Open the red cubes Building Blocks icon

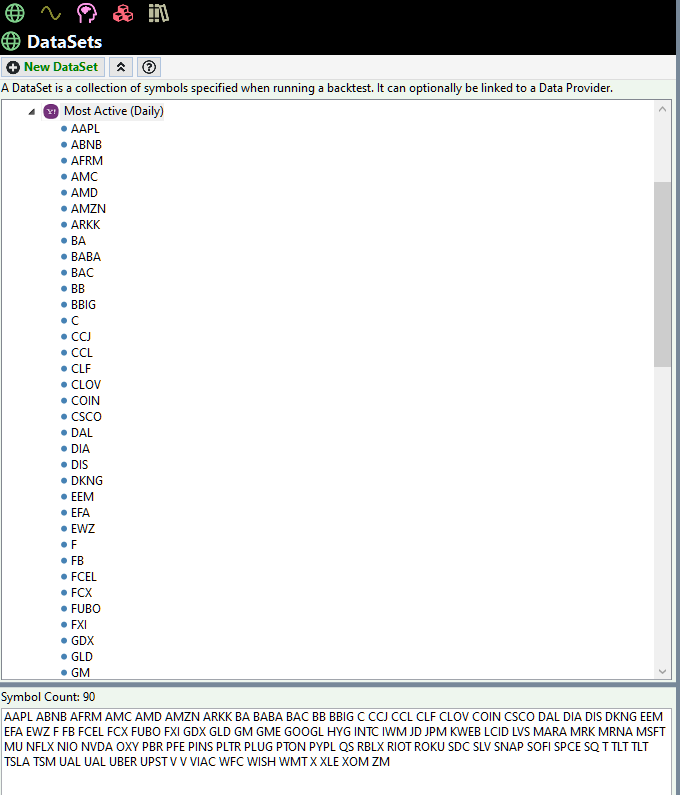(123, 13)
